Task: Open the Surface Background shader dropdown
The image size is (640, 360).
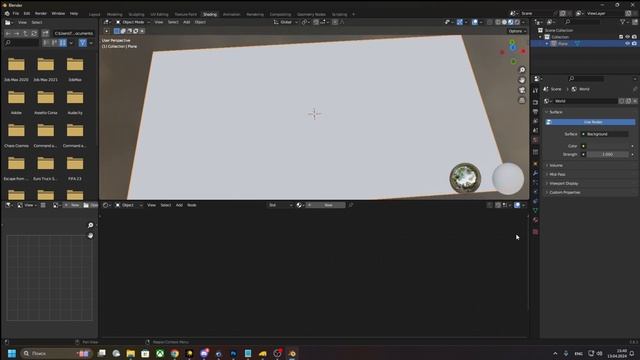Action: pos(604,134)
